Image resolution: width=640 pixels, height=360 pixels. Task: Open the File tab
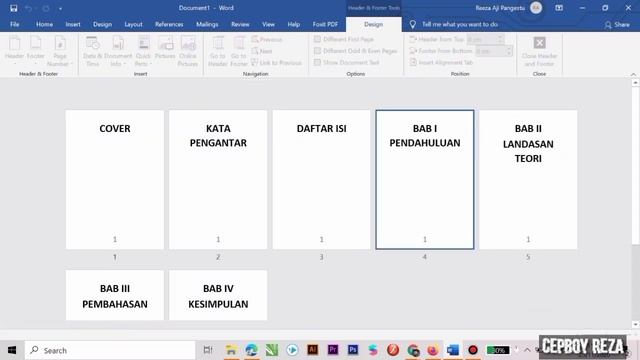pos(15,24)
